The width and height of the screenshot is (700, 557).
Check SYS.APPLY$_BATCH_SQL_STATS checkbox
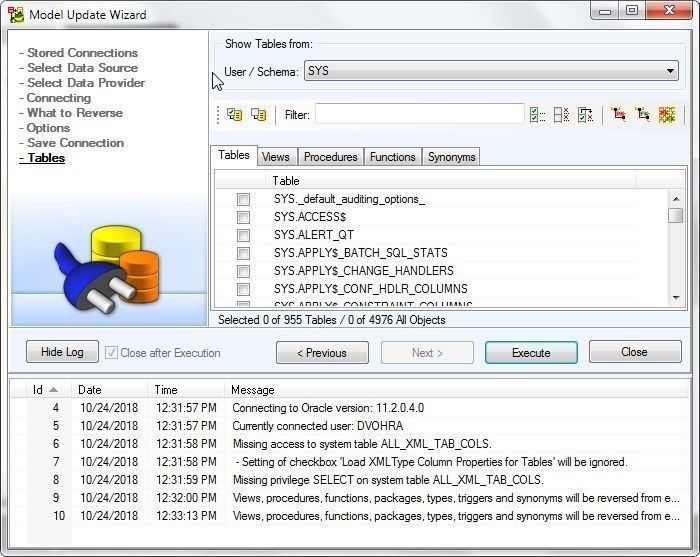pyautogui.click(x=243, y=253)
